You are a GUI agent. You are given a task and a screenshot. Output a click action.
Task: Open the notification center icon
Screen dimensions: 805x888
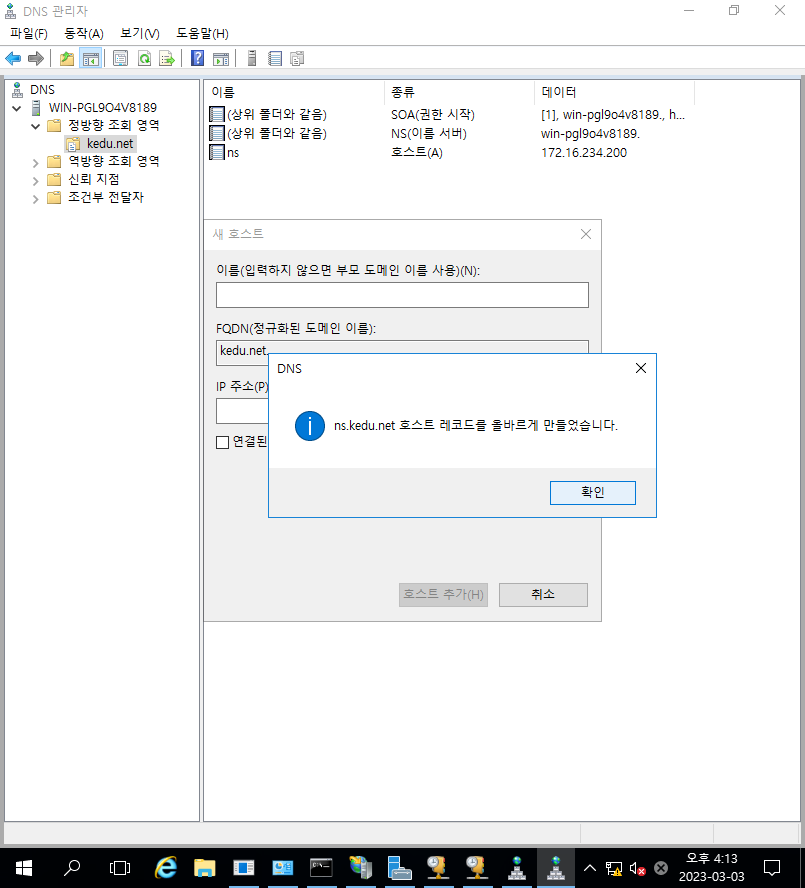coord(772,868)
